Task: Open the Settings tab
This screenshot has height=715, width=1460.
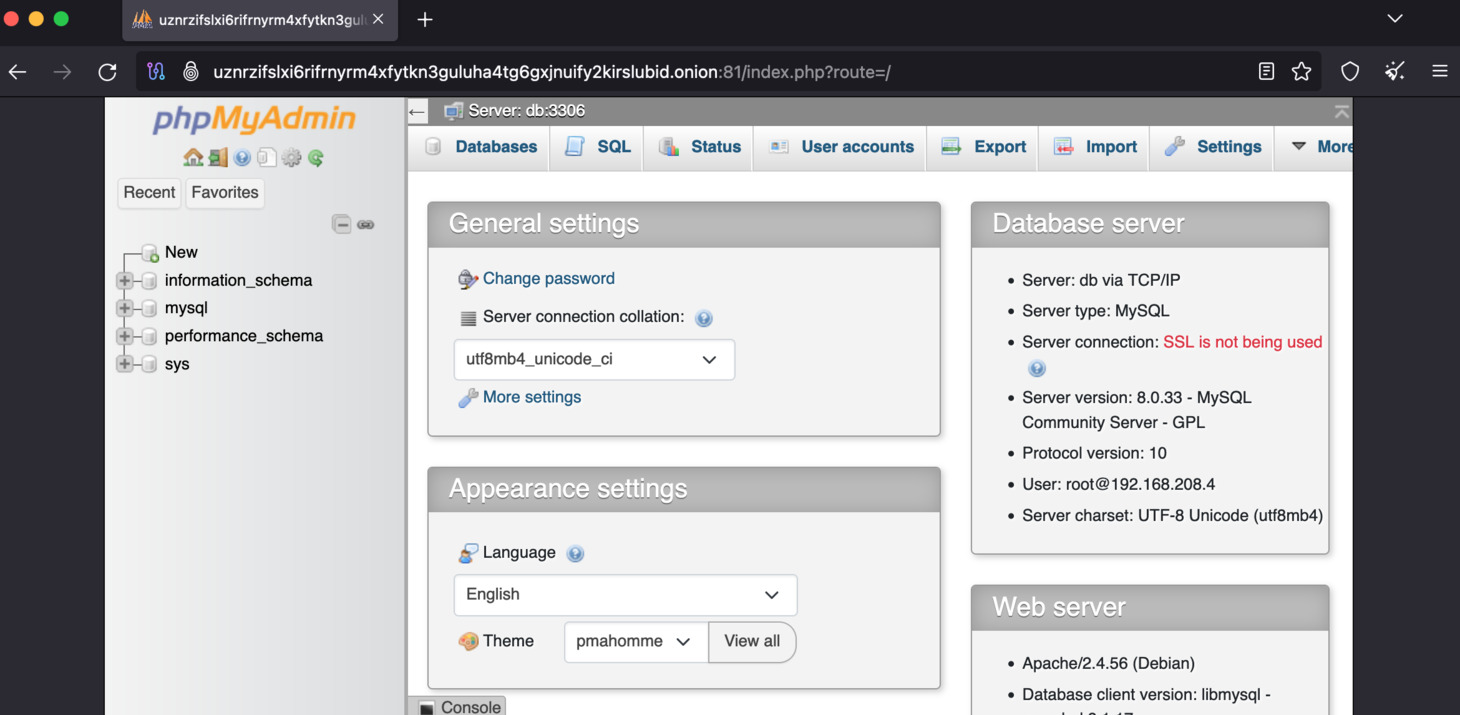Action: 1212,147
